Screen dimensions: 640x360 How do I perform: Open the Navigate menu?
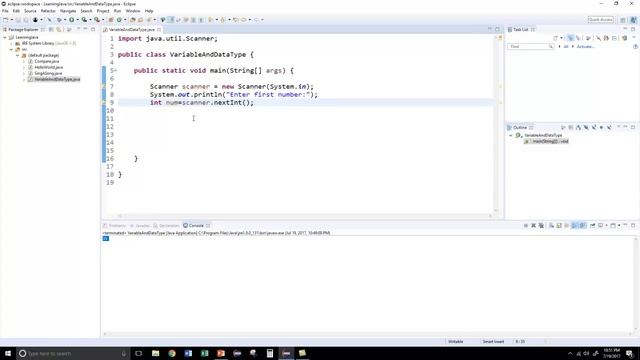68,11
